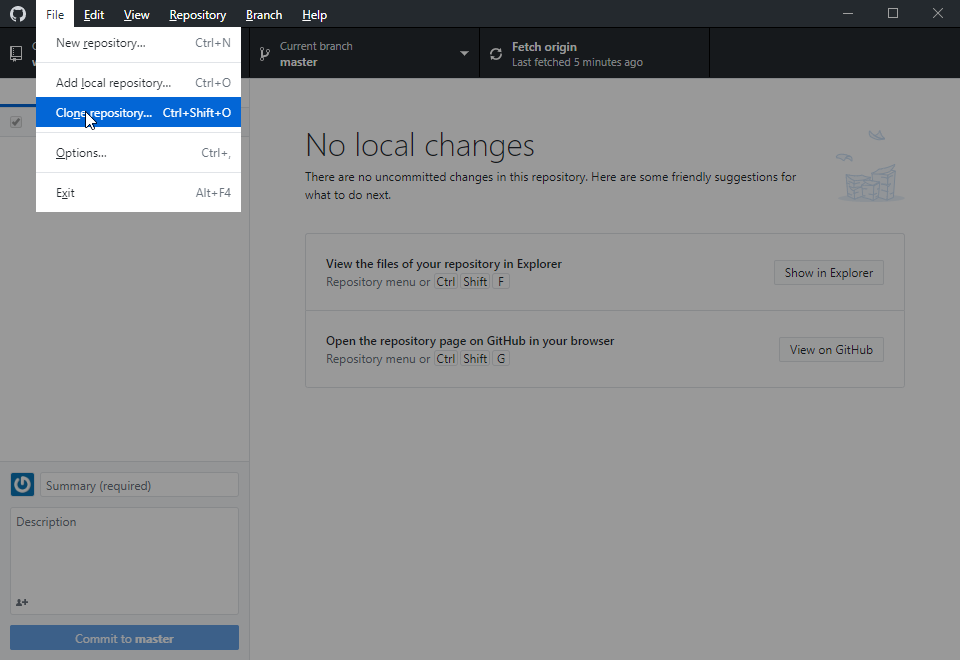Click 'Last fetched 5 minutes ago' text

pyautogui.click(x=577, y=62)
